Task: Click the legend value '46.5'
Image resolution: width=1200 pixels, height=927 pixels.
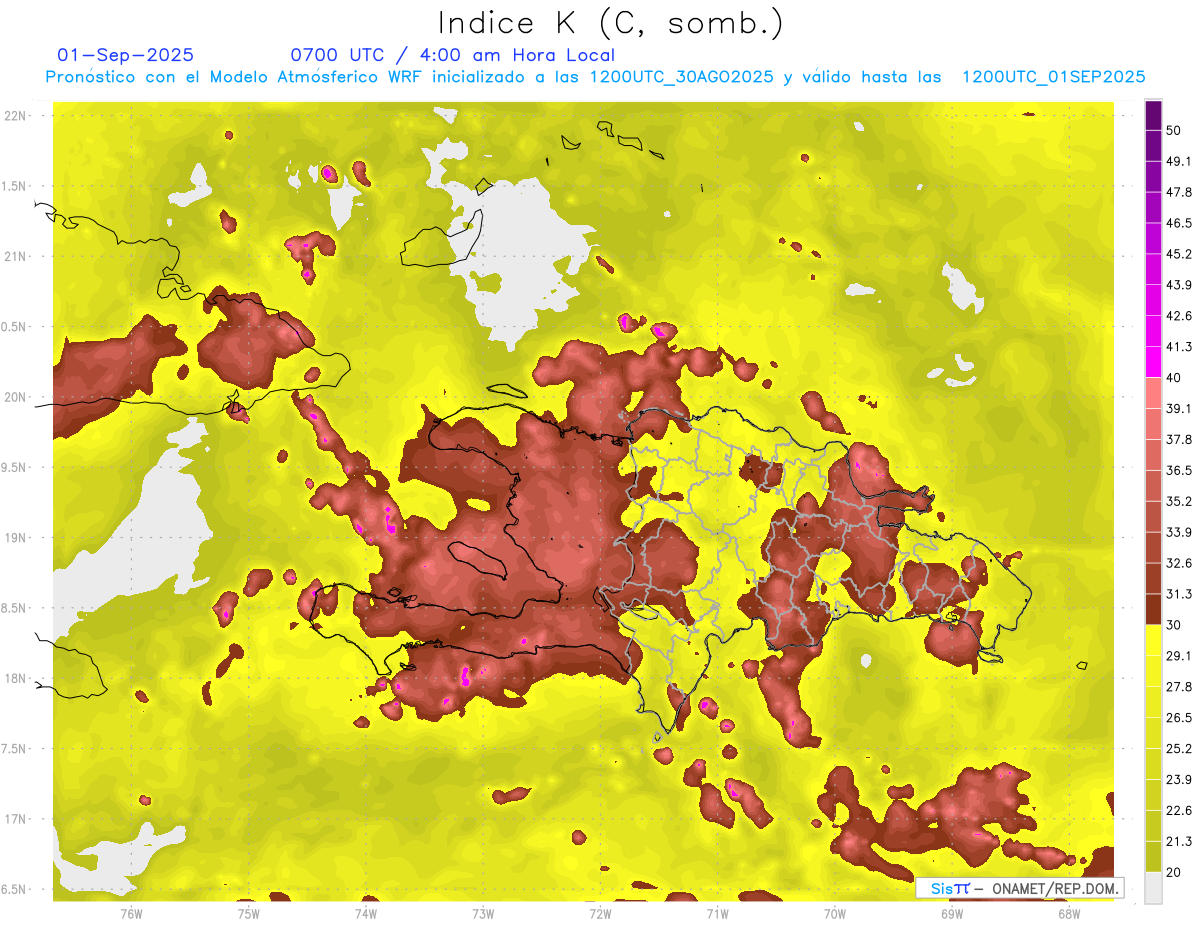Action: [x=1179, y=223]
